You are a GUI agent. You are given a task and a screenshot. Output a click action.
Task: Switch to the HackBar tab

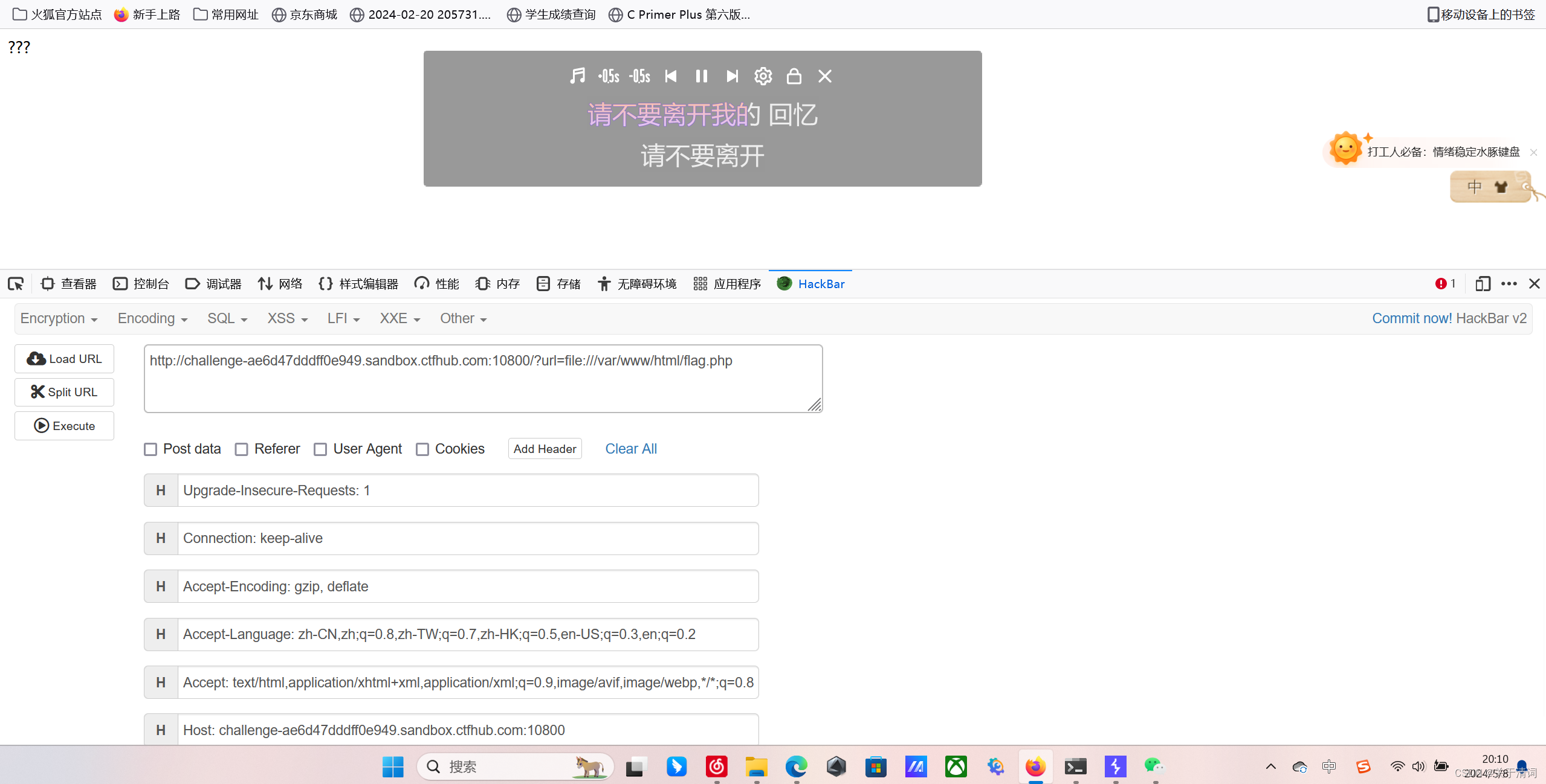810,283
